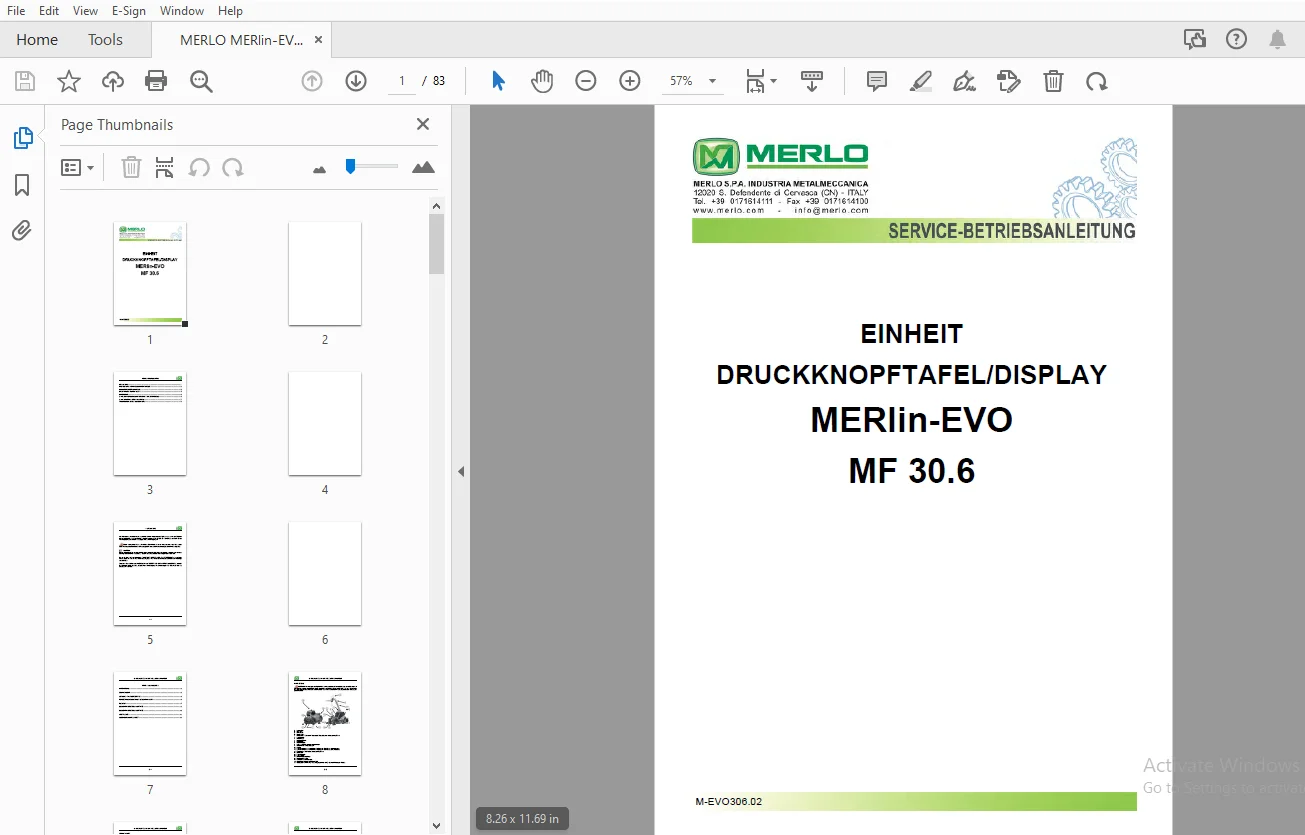The height and width of the screenshot is (835, 1305).
Task: Close the MERLO MERlin-EV document tab
Action: coord(318,40)
